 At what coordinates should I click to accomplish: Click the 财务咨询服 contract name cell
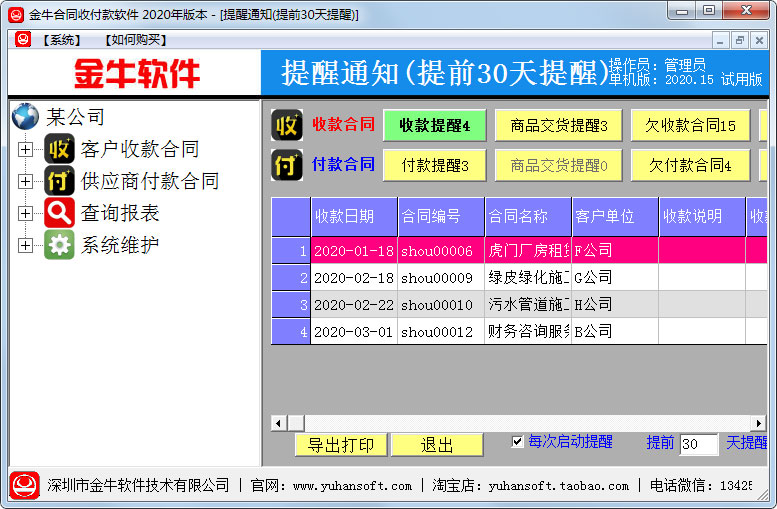(x=528, y=332)
